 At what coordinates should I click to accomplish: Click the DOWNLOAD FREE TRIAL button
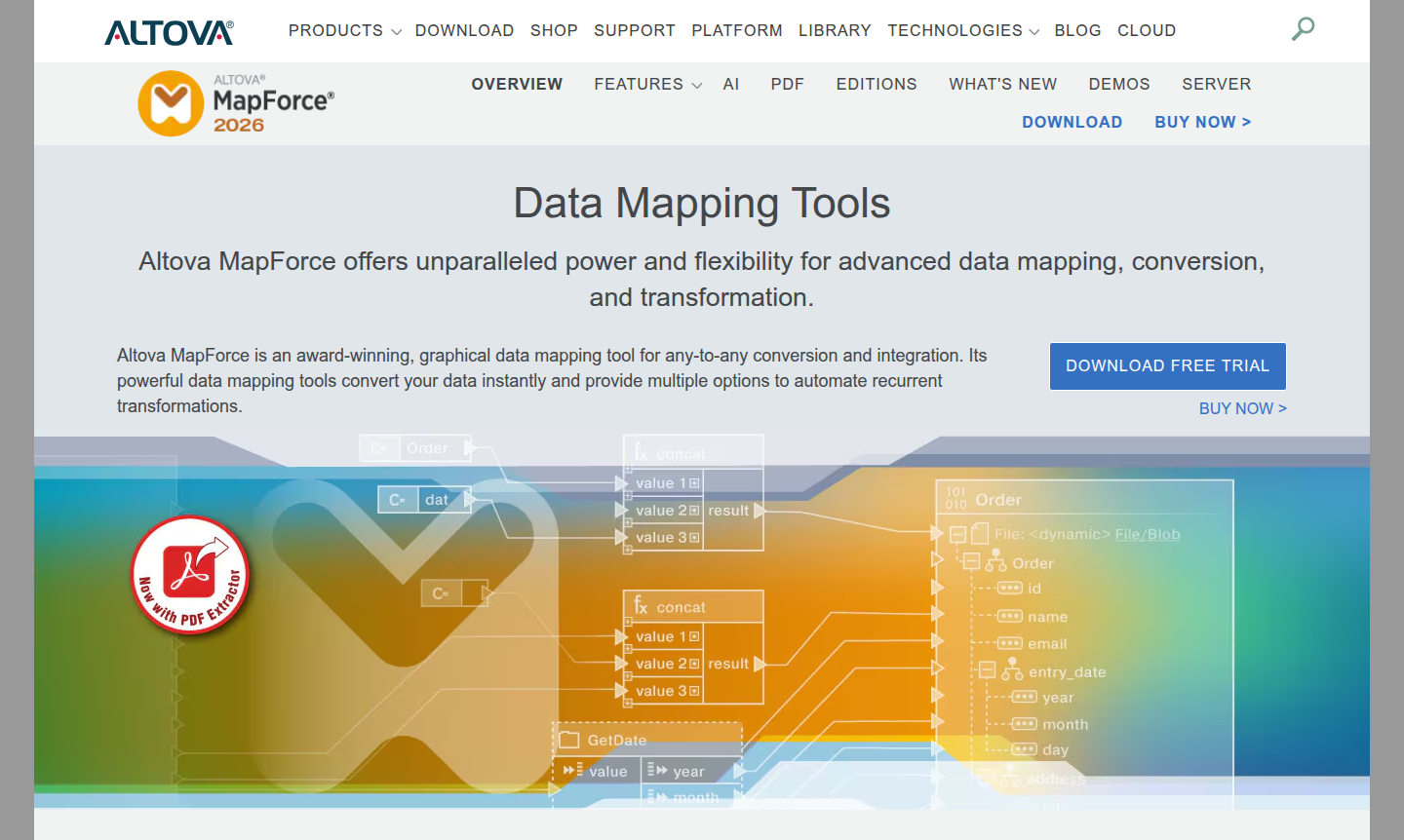(x=1167, y=365)
